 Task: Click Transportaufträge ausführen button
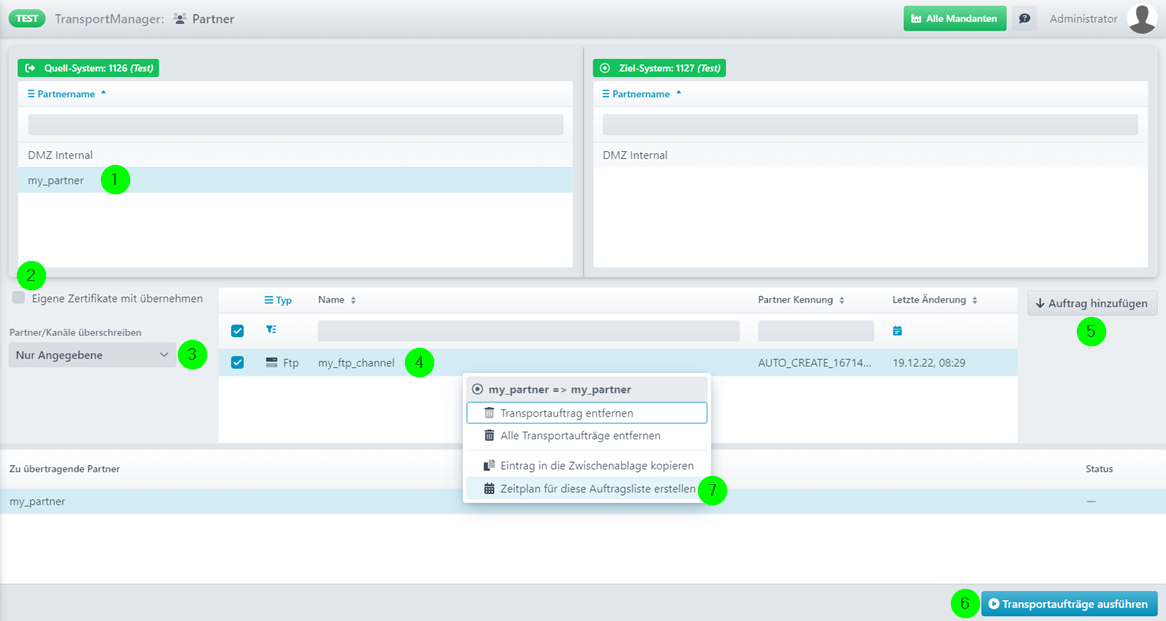(x=1069, y=604)
